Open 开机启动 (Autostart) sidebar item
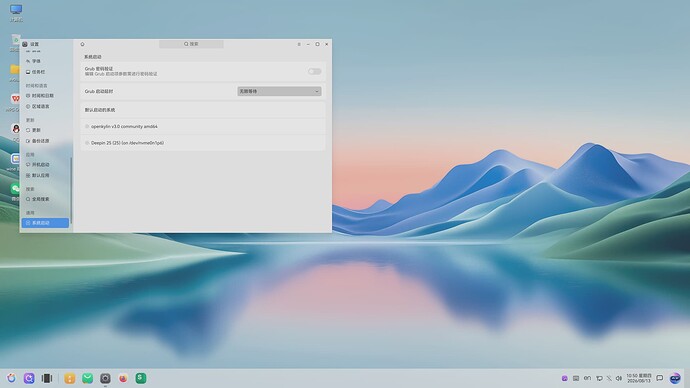690x388 pixels. 45,165
